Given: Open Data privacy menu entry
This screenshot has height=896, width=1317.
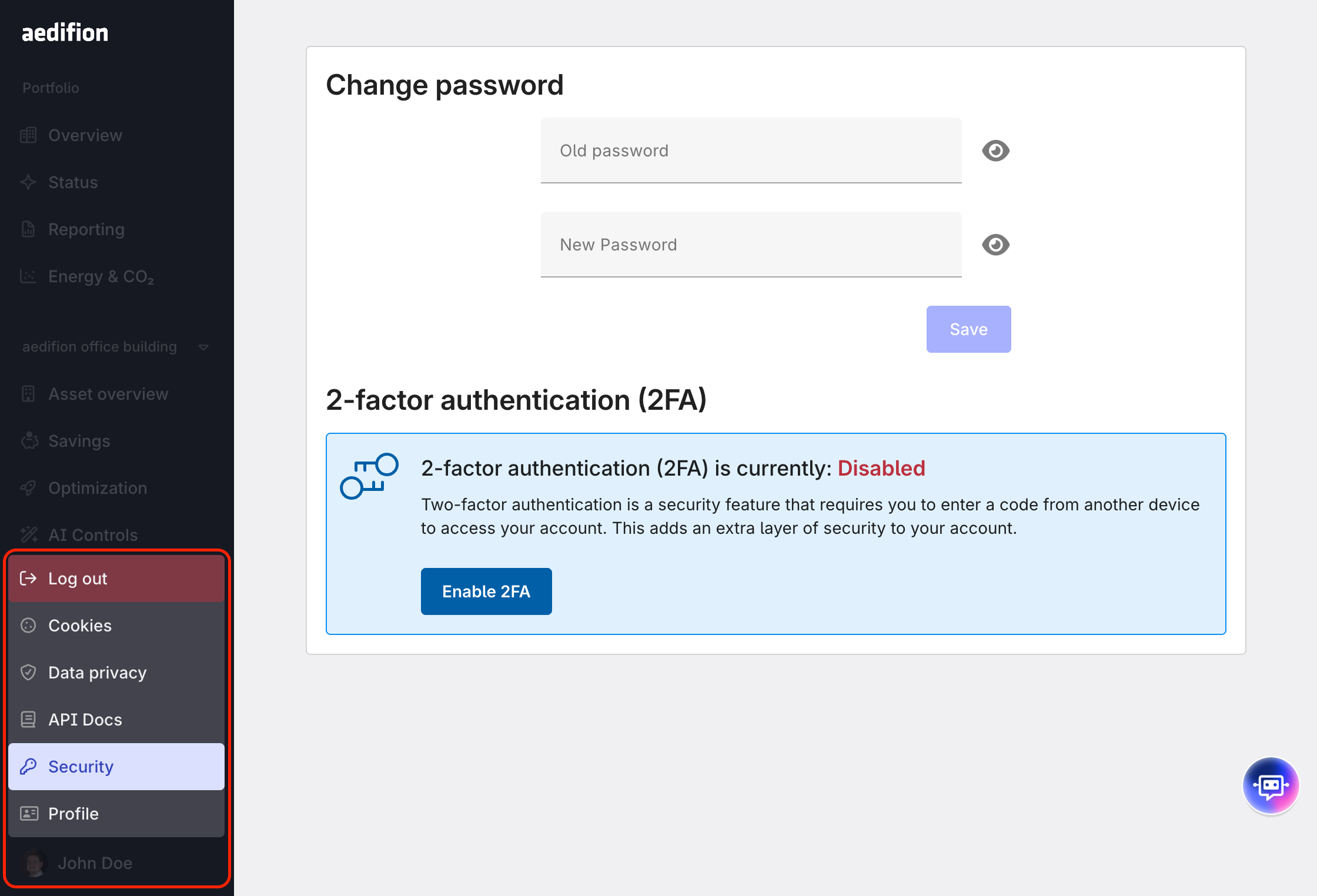Looking at the screenshot, I should click(97, 673).
